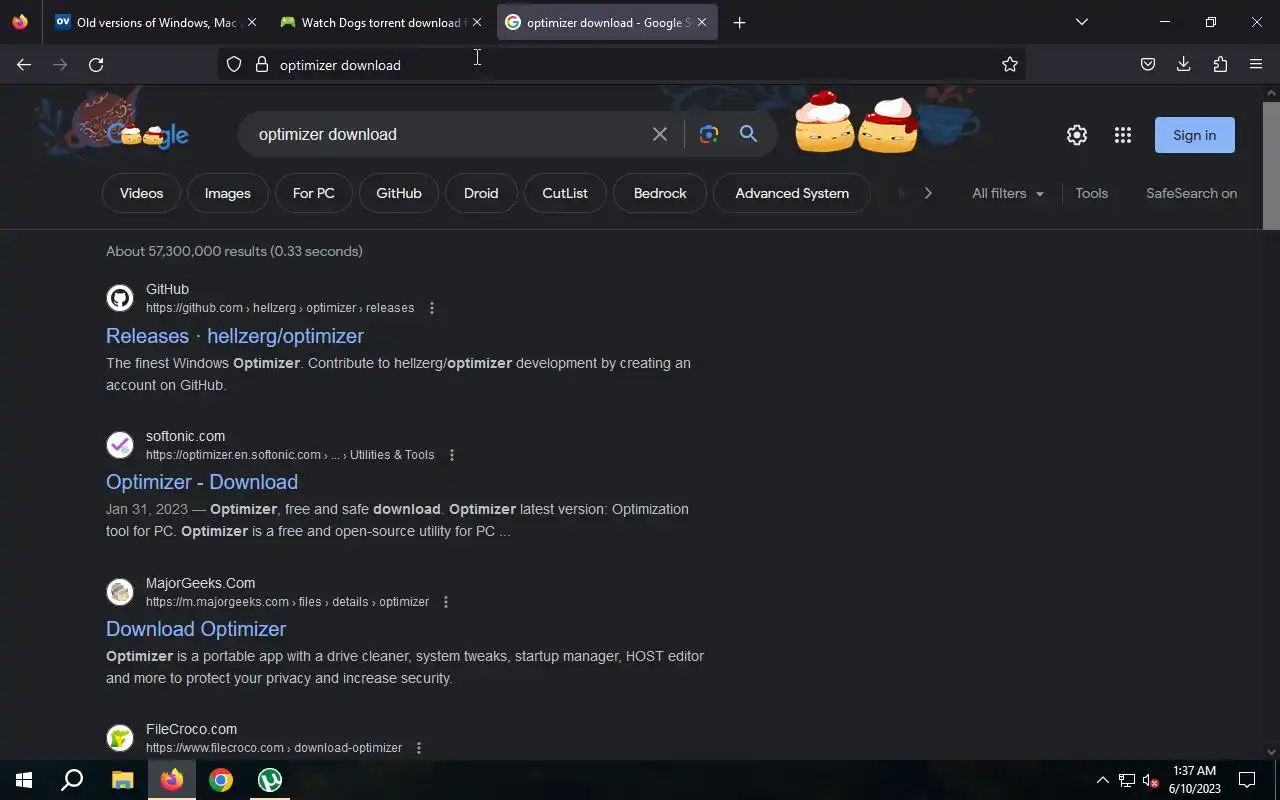Open the Download Optimizer MajorGeeks result
Image resolution: width=1280 pixels, height=800 pixels.
pyautogui.click(x=196, y=629)
